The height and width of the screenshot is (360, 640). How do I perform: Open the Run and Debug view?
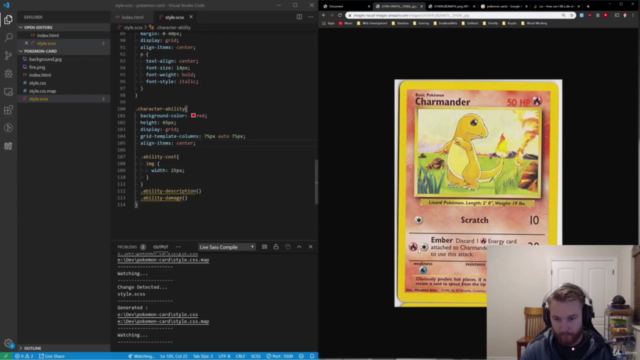click(x=8, y=73)
